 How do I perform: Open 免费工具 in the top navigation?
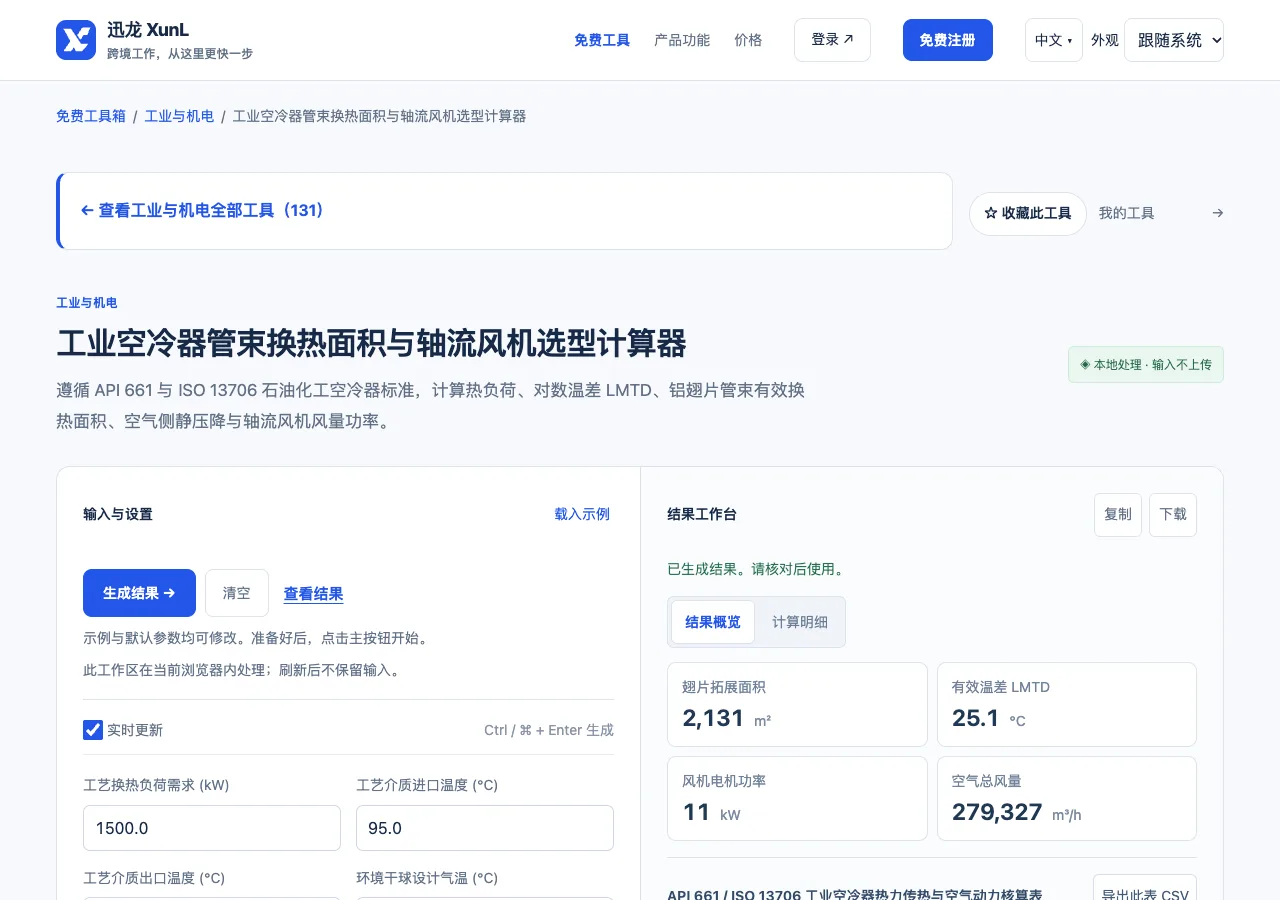tap(602, 40)
